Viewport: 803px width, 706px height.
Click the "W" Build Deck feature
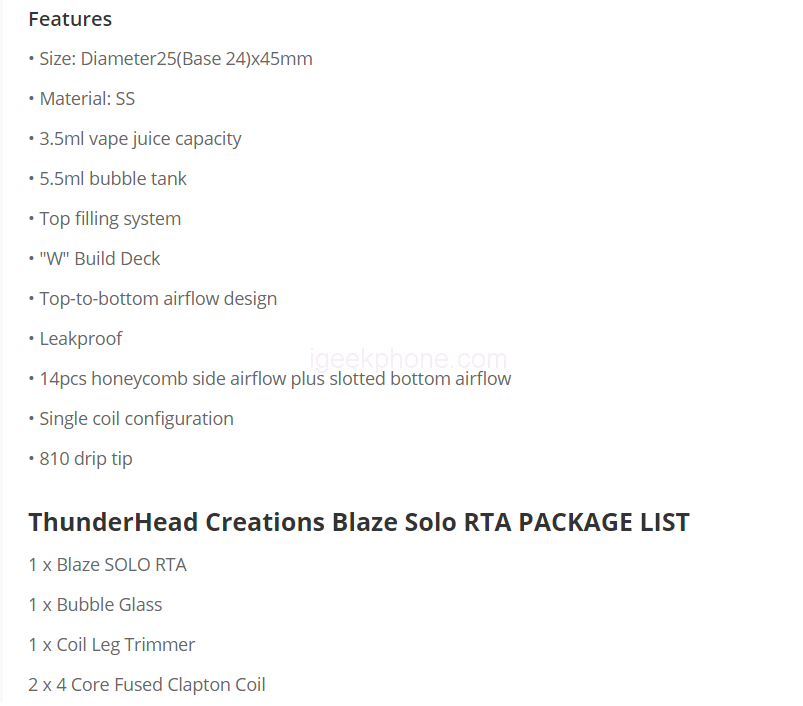pos(99,259)
